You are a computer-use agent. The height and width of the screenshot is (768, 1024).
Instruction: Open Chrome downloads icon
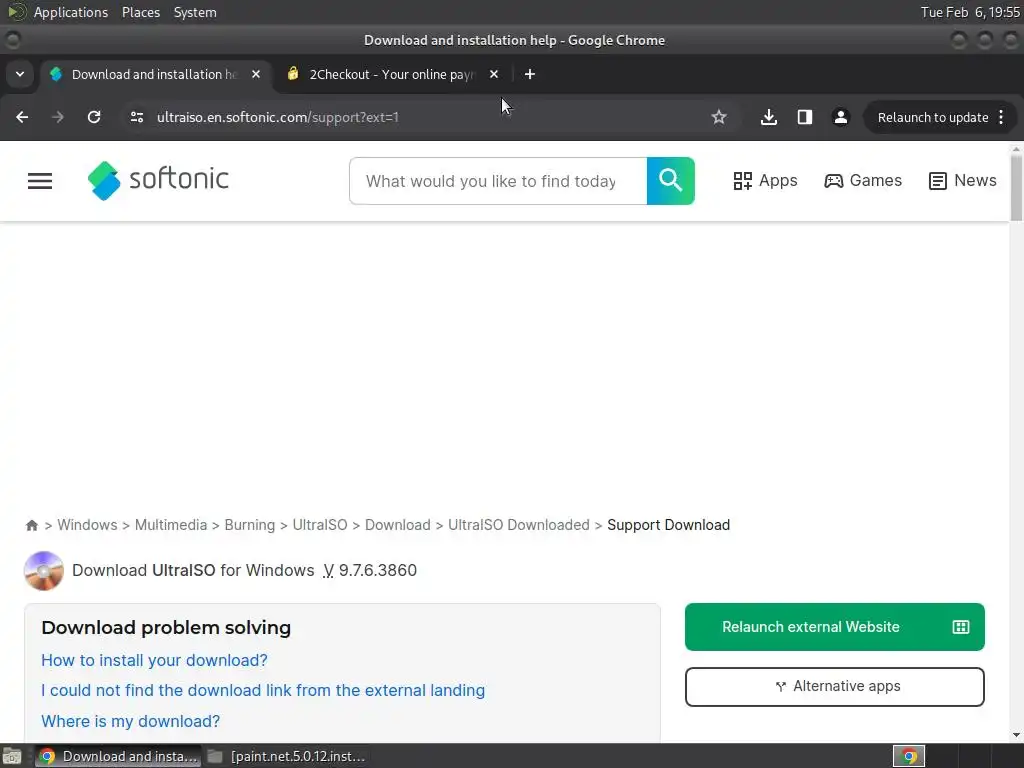pos(769,117)
